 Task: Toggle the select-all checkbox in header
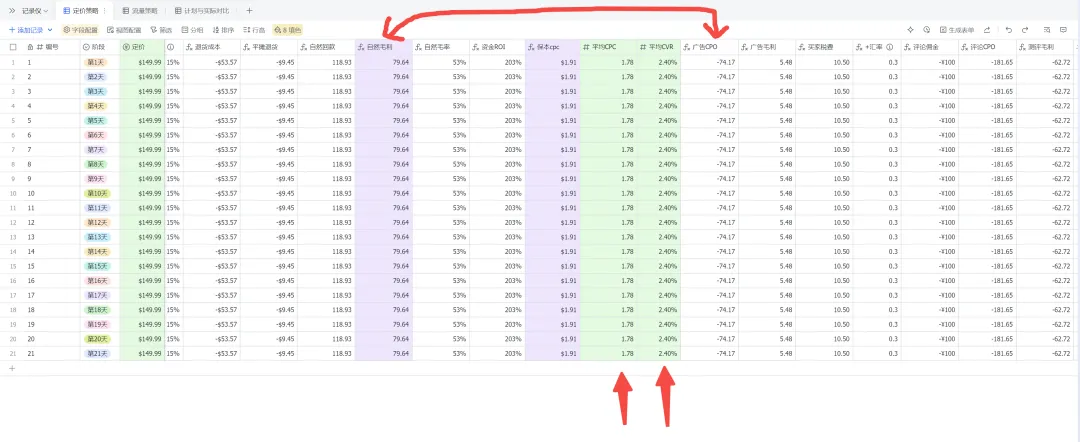[x=12, y=47]
